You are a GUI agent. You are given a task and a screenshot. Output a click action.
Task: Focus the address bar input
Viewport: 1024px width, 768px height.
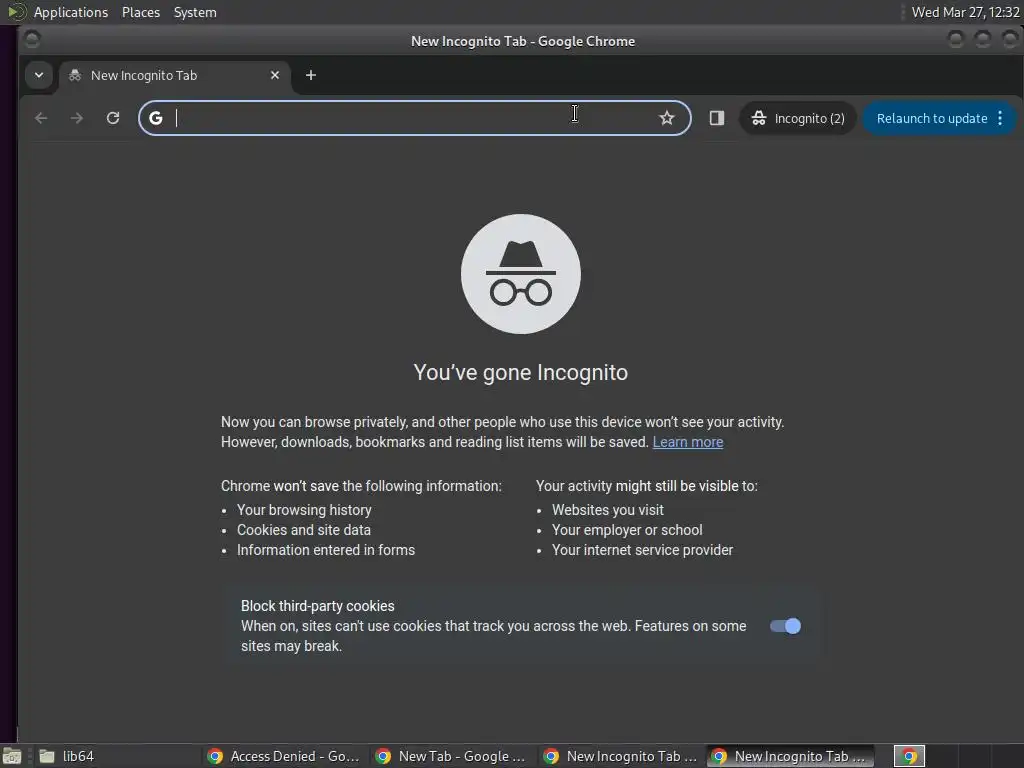(415, 118)
